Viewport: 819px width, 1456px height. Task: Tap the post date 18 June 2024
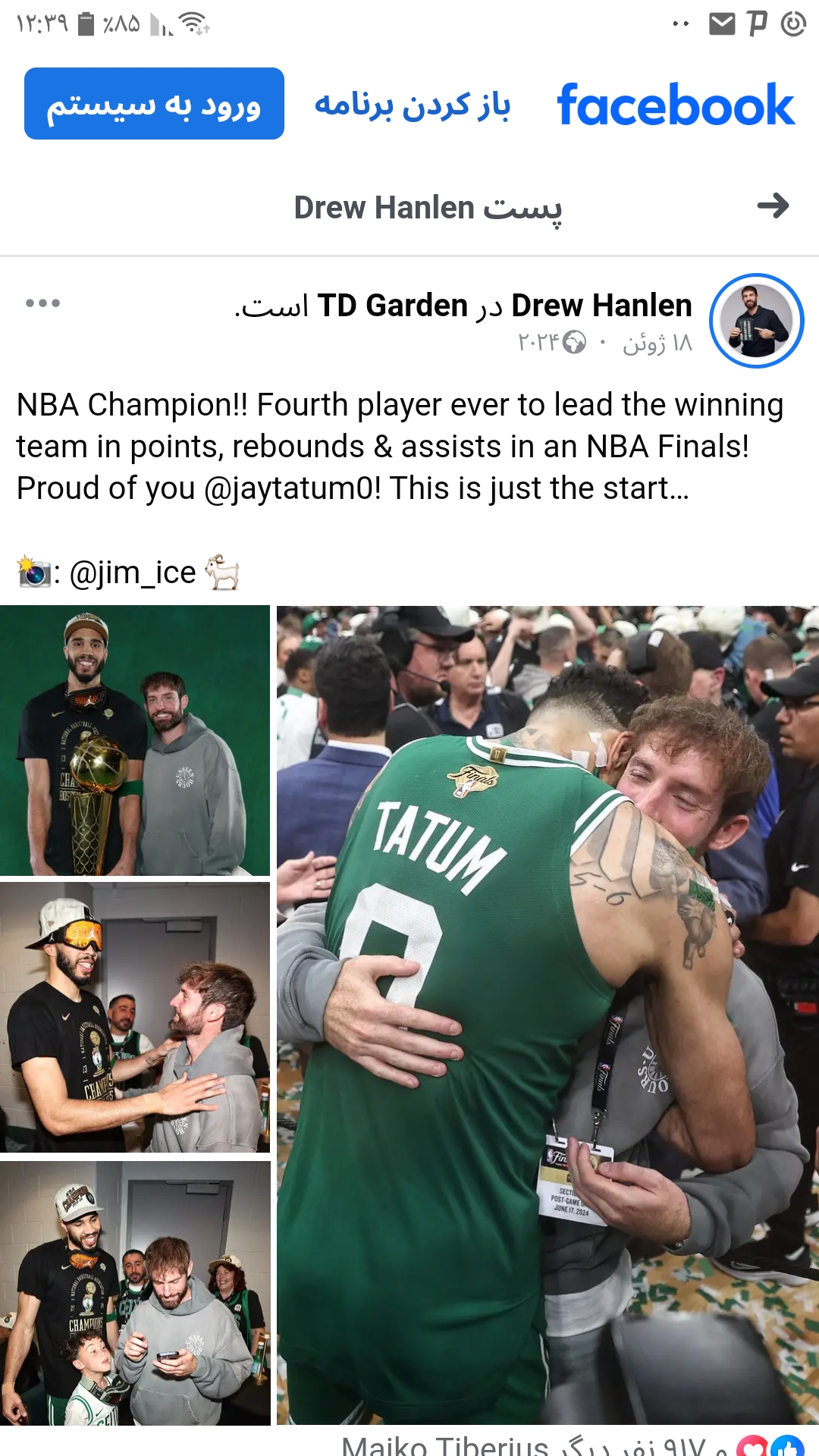click(x=605, y=343)
